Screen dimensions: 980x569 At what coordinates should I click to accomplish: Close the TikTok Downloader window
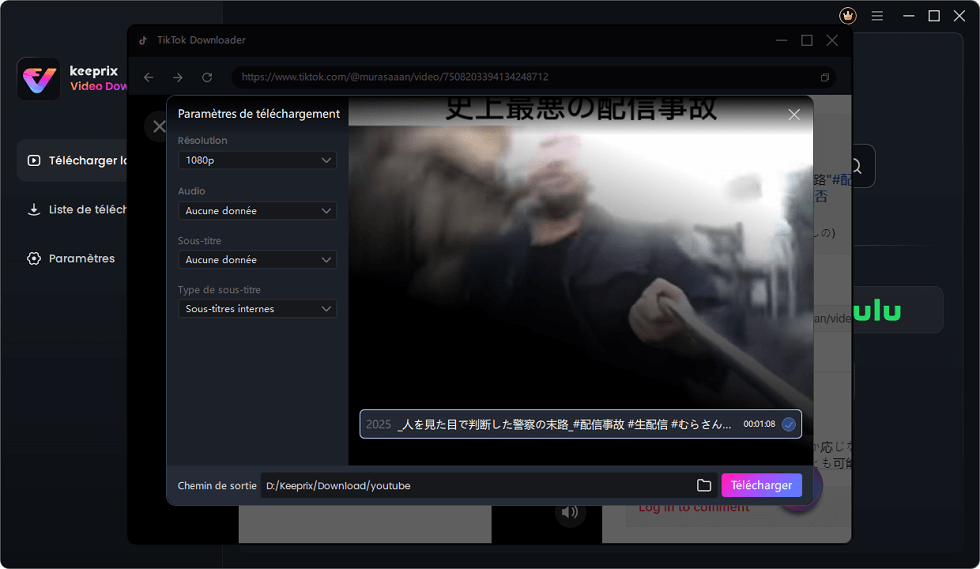(832, 41)
